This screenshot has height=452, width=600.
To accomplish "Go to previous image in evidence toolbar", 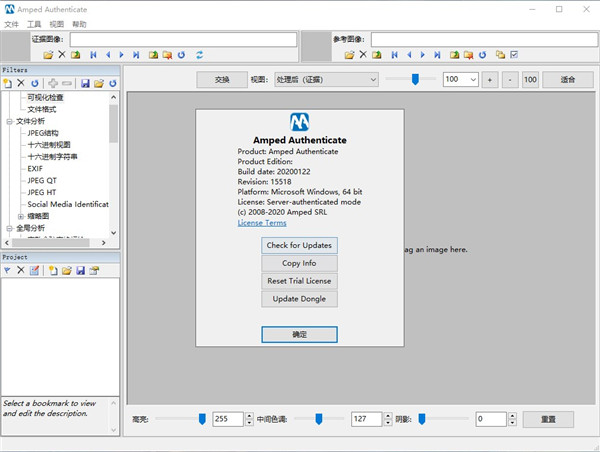I will [x=108, y=55].
